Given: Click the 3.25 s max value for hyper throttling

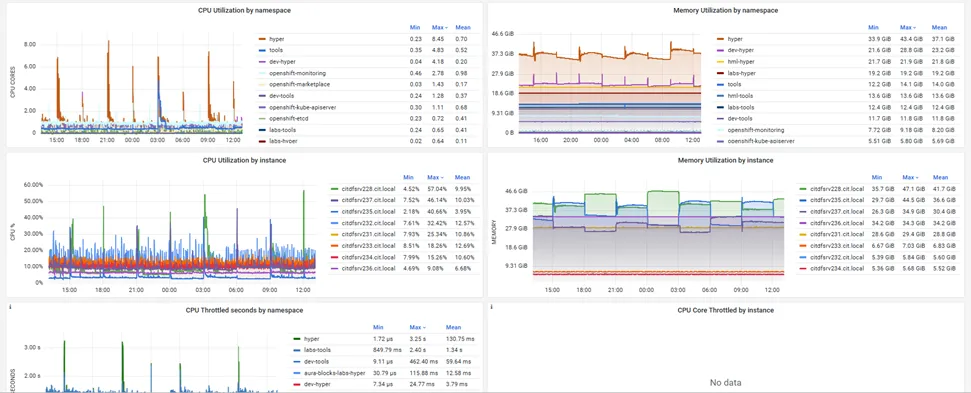Looking at the screenshot, I should [x=416, y=339].
